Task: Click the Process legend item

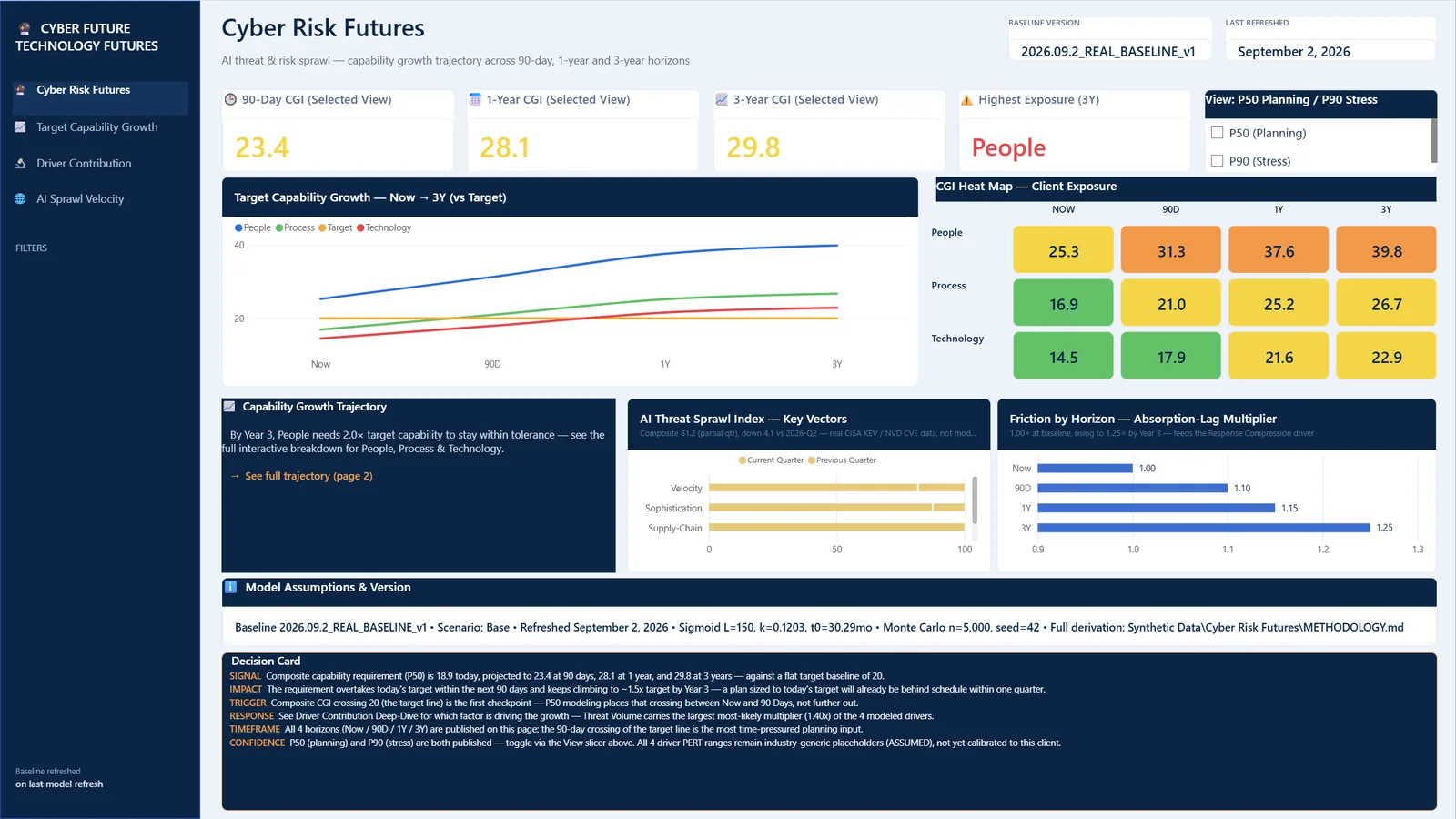Action: pos(295,228)
